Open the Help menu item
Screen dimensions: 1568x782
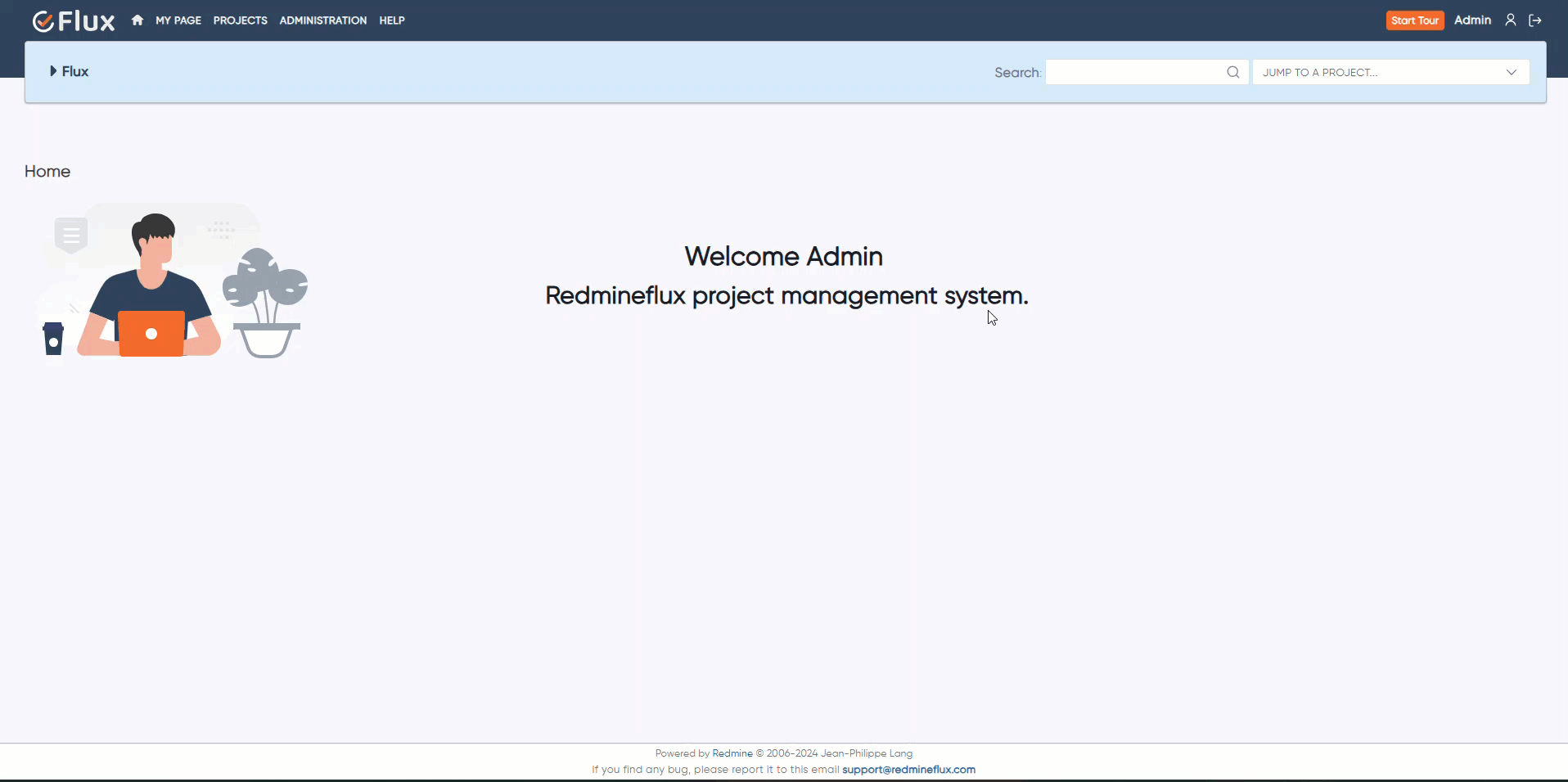click(392, 20)
